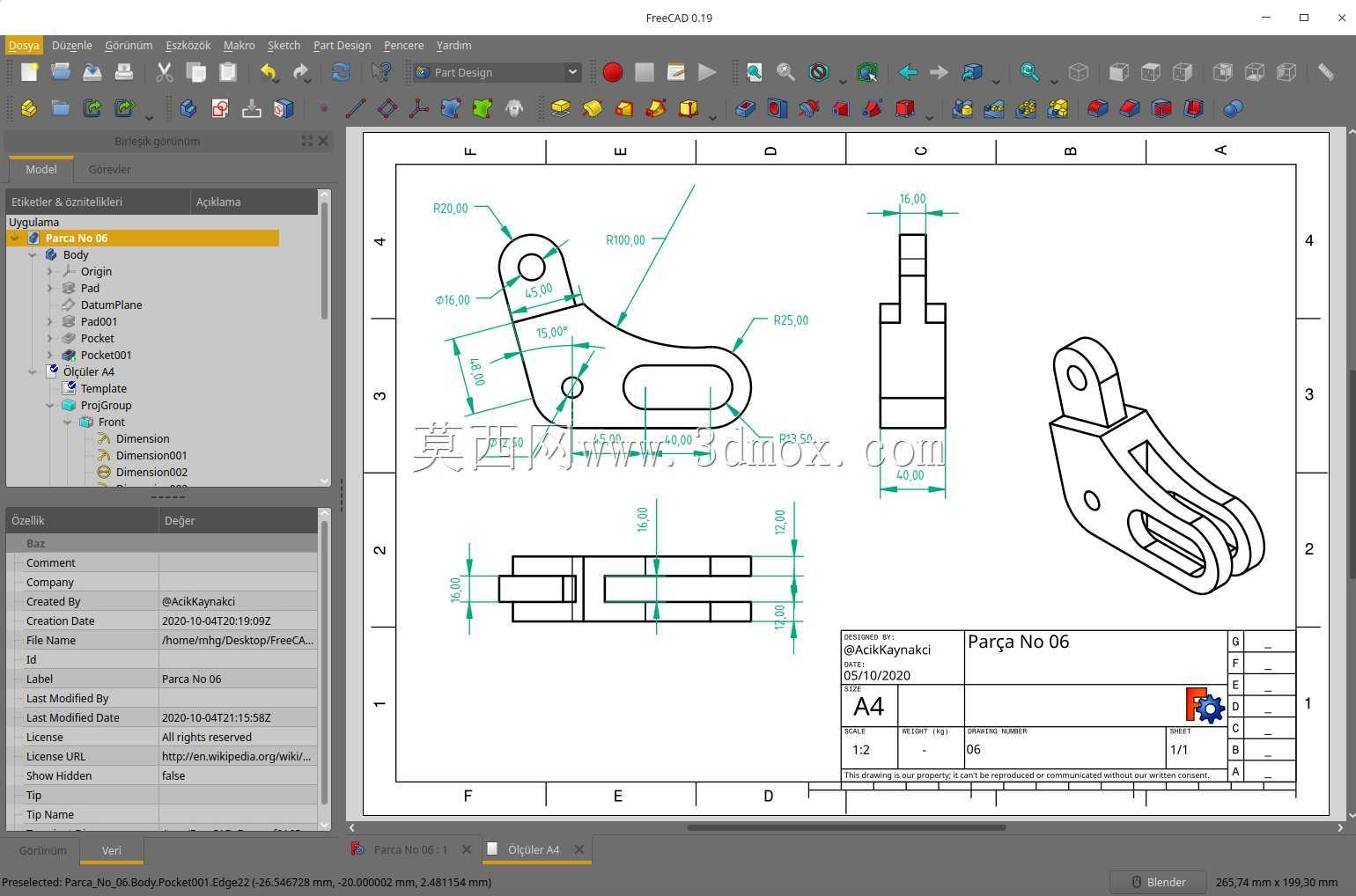Screen dimensions: 1356x896
Task: Open the Görünüm menu
Action: click(x=129, y=45)
